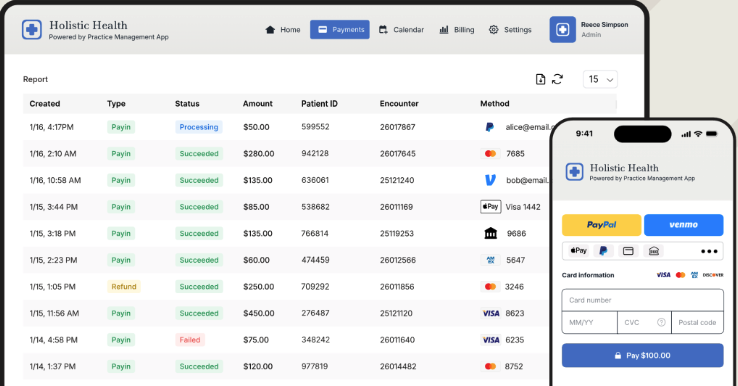
Task: Click the Encounter column header
Action: 399,104
